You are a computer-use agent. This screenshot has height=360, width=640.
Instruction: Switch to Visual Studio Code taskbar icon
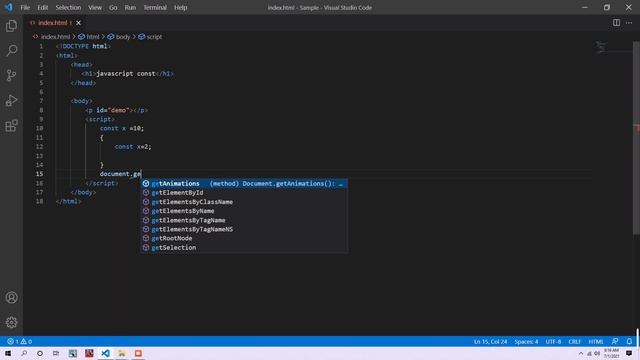click(x=105, y=353)
